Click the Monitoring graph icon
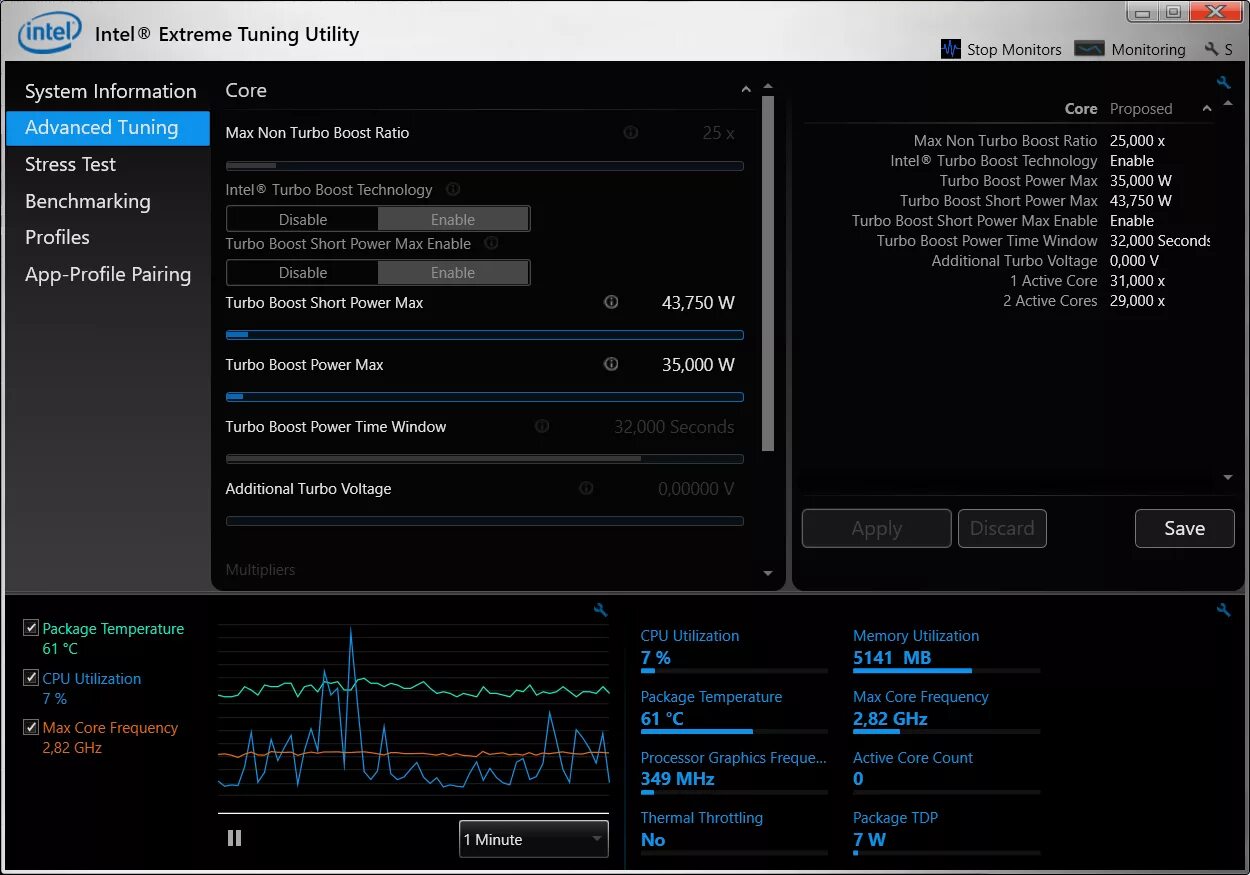 [1089, 49]
